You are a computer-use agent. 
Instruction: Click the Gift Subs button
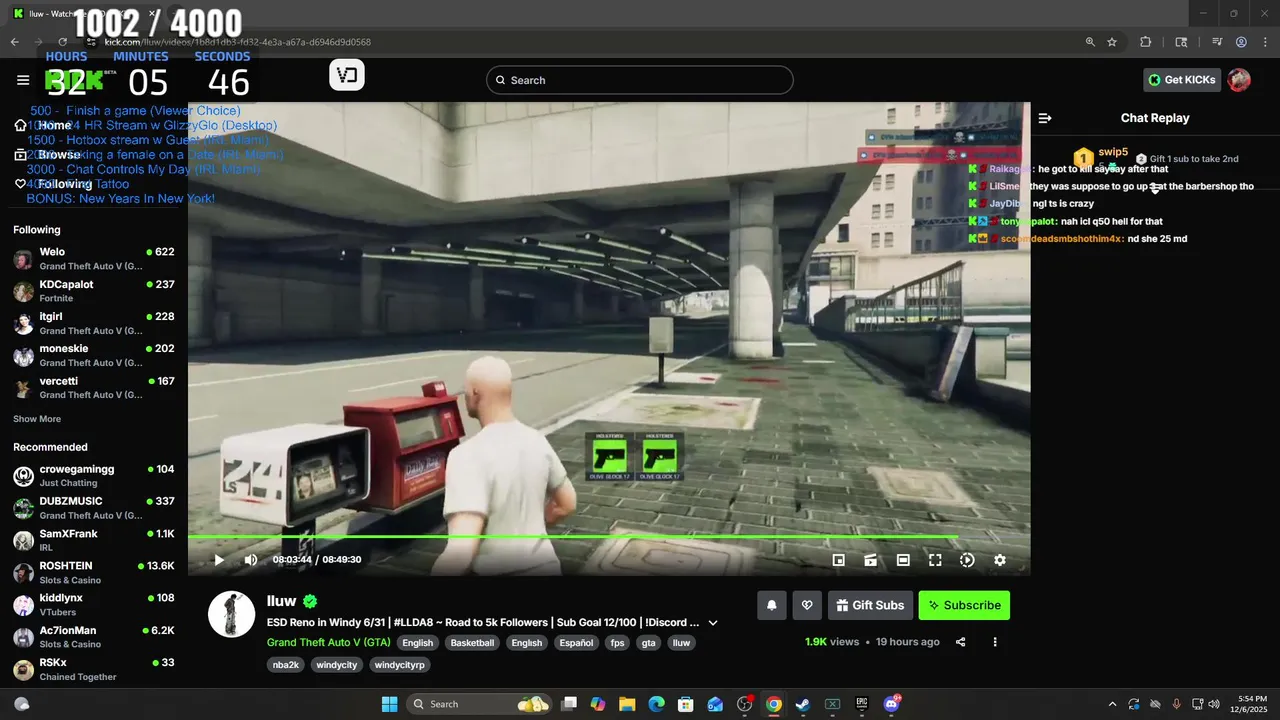[x=870, y=605]
